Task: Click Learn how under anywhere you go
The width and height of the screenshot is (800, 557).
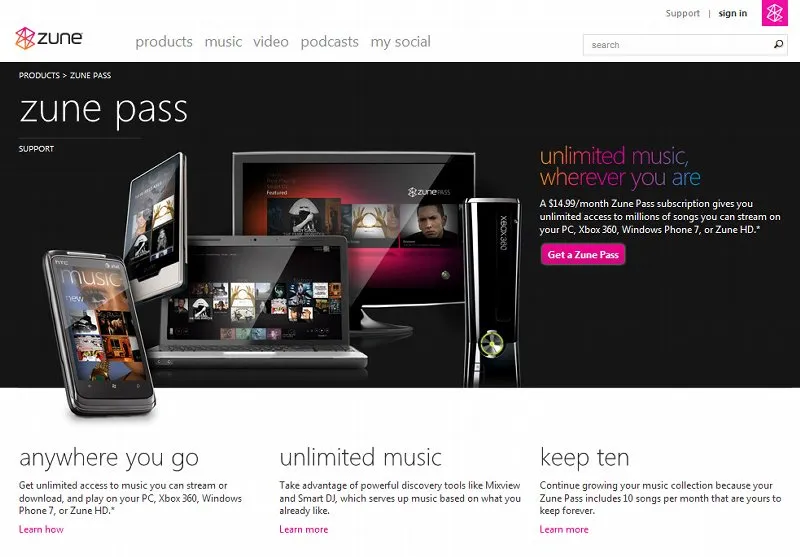Action: tap(41, 529)
